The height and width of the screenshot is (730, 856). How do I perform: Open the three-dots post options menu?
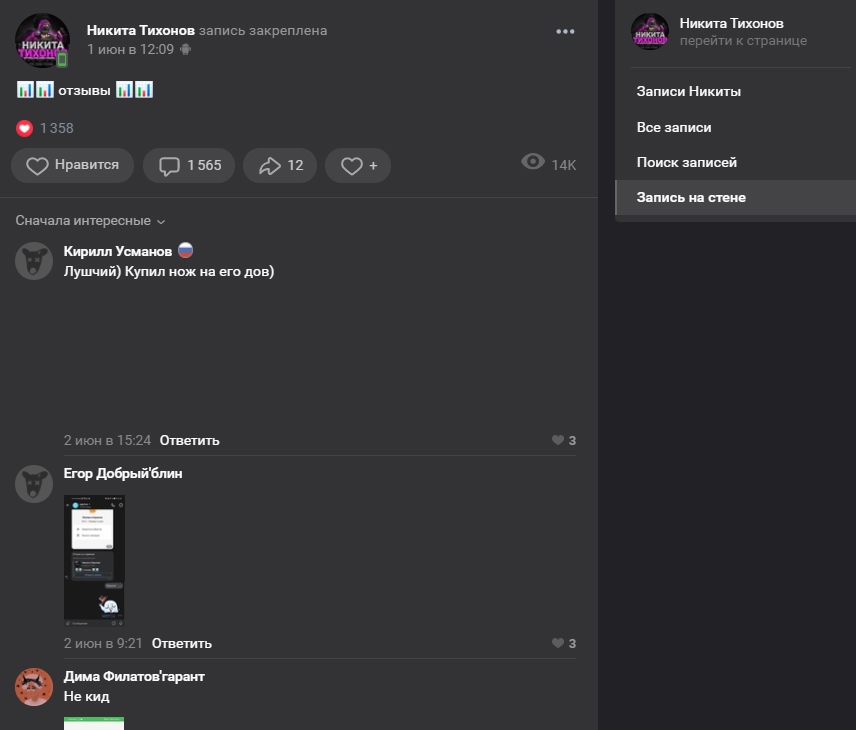coord(565,32)
